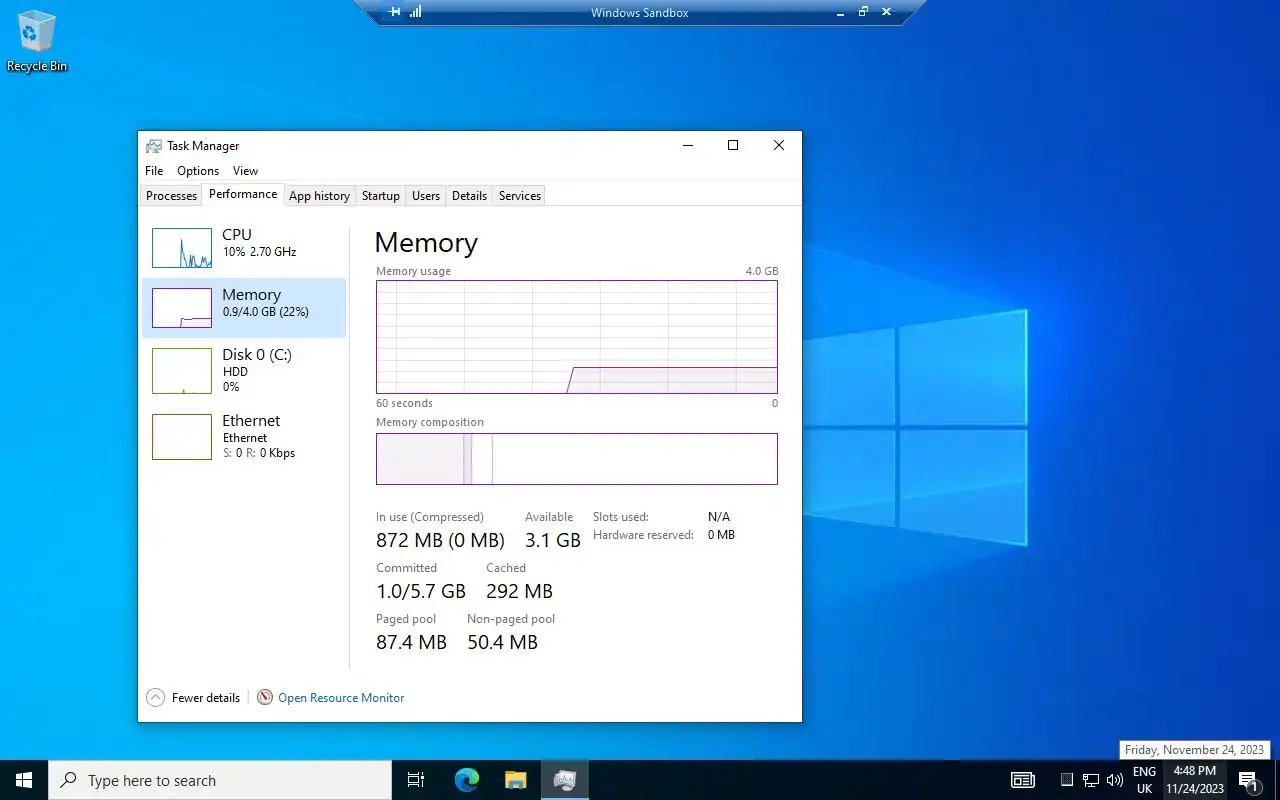Click the volume speaker tray icon
Viewport: 1280px width, 800px height.
[x=1115, y=780]
